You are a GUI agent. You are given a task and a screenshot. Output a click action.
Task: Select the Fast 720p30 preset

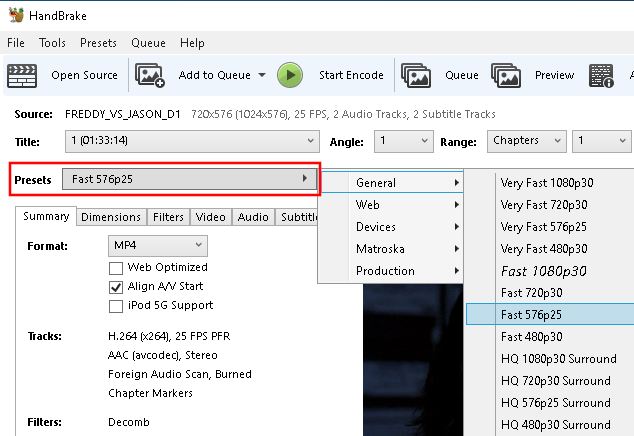[550, 293]
